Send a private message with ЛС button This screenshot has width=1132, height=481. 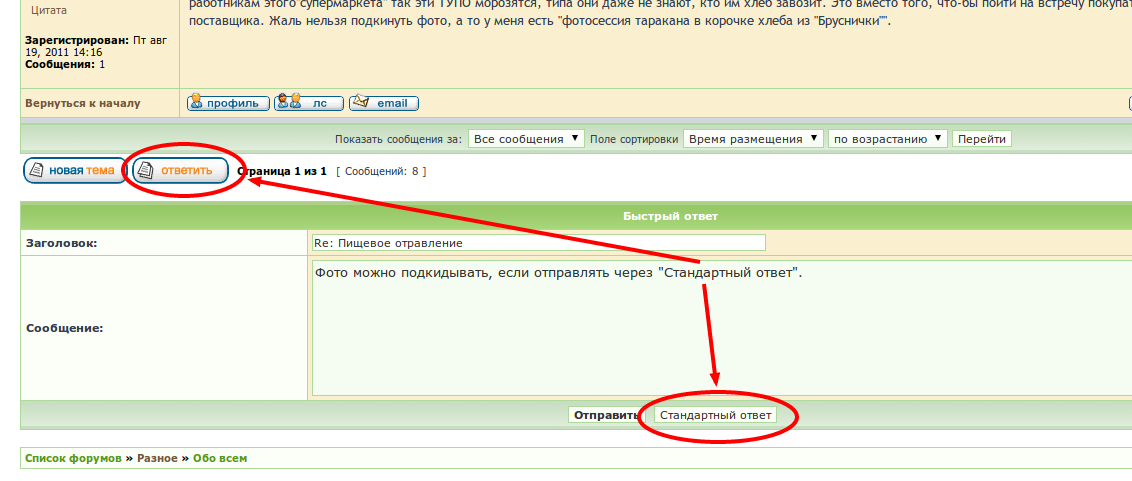[x=309, y=103]
